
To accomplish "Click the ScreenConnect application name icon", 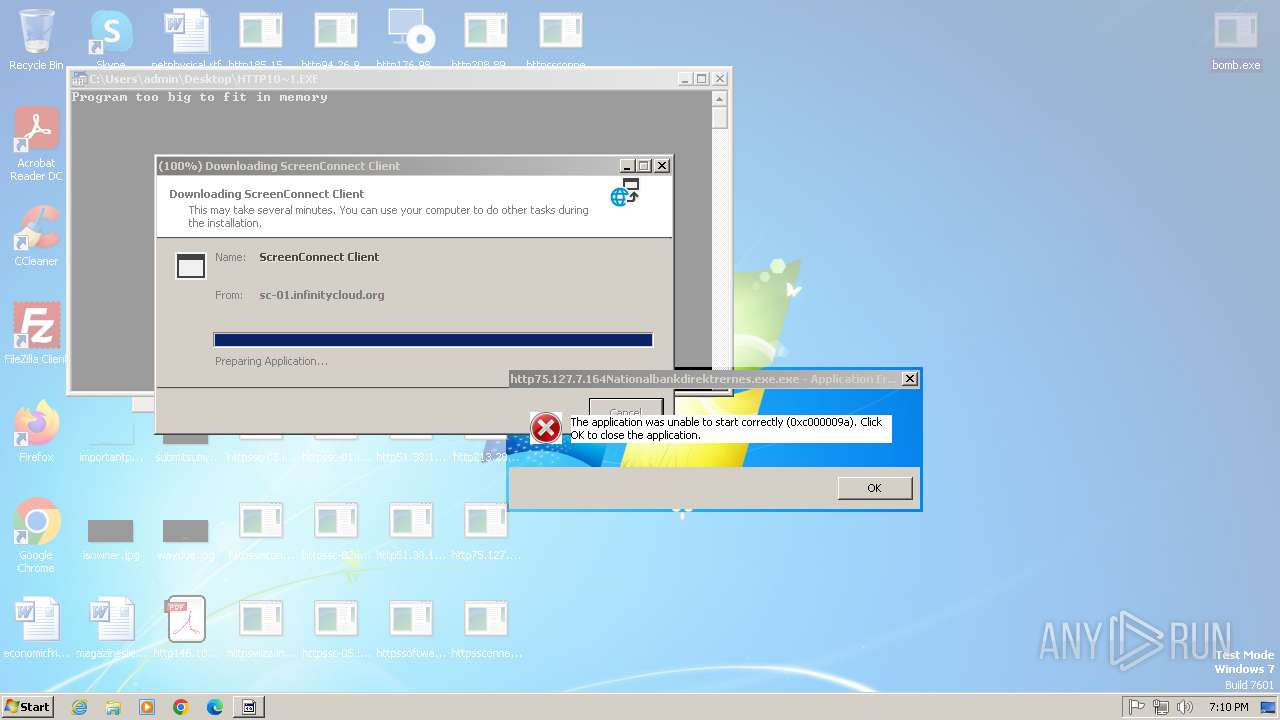I will [190, 265].
